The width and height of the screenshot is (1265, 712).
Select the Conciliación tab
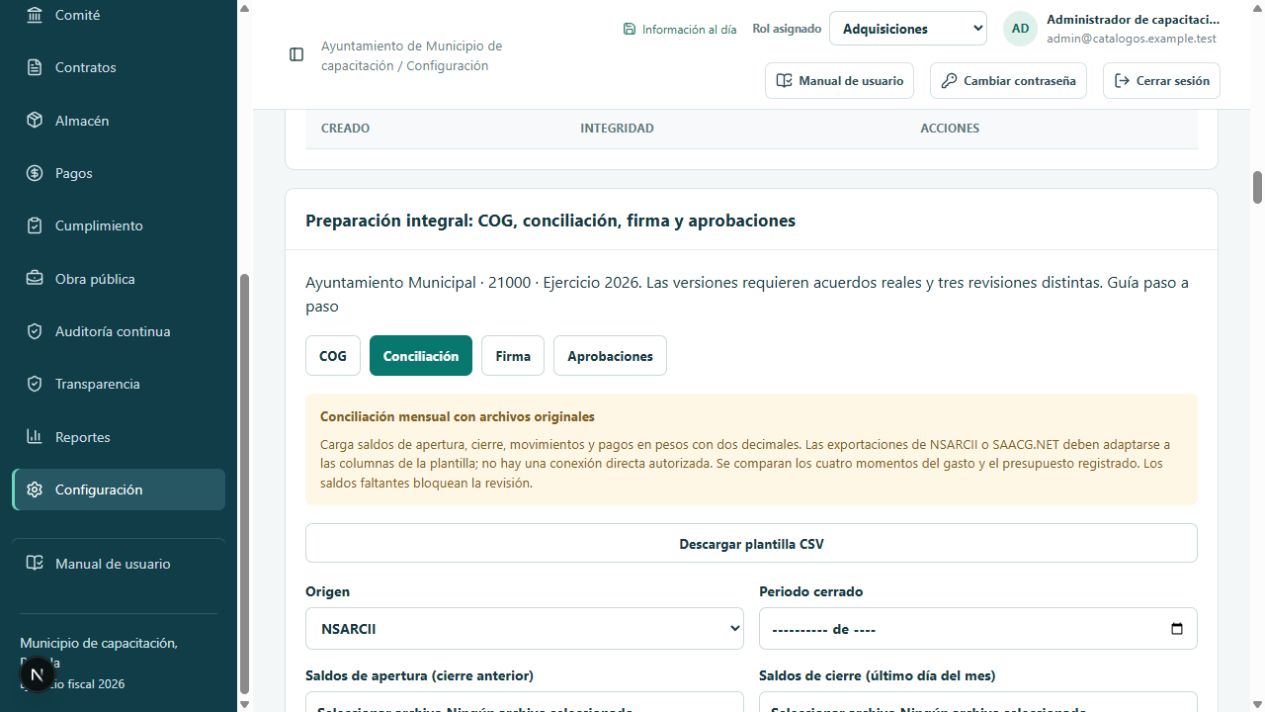[x=420, y=356]
